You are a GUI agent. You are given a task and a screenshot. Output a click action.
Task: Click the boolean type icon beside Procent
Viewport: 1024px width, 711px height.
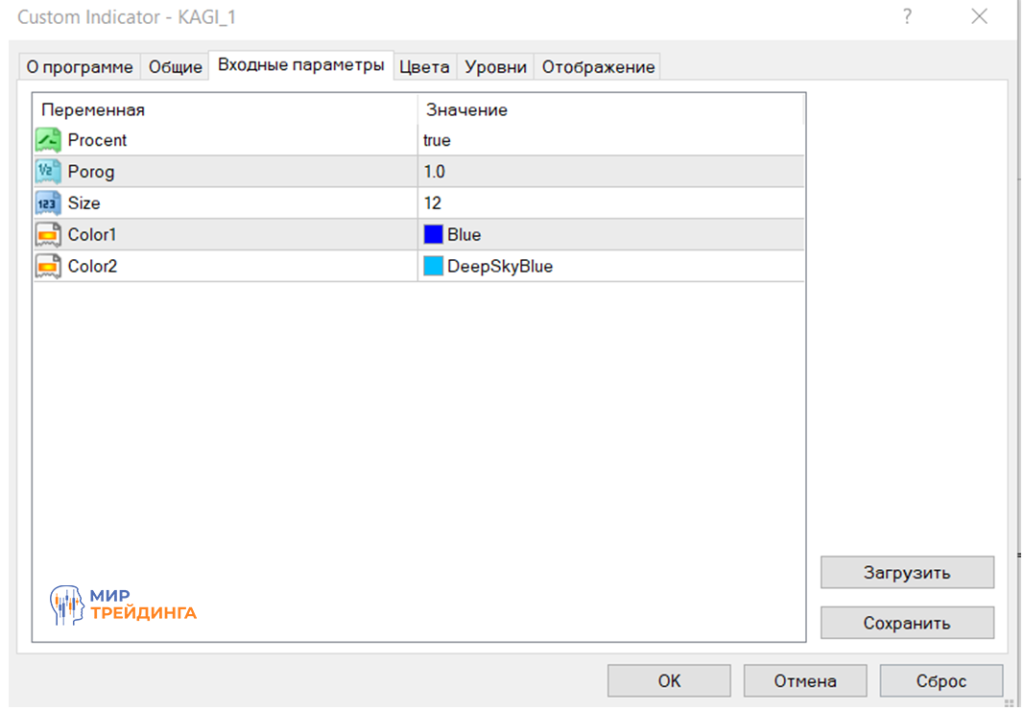pyautogui.click(x=49, y=140)
